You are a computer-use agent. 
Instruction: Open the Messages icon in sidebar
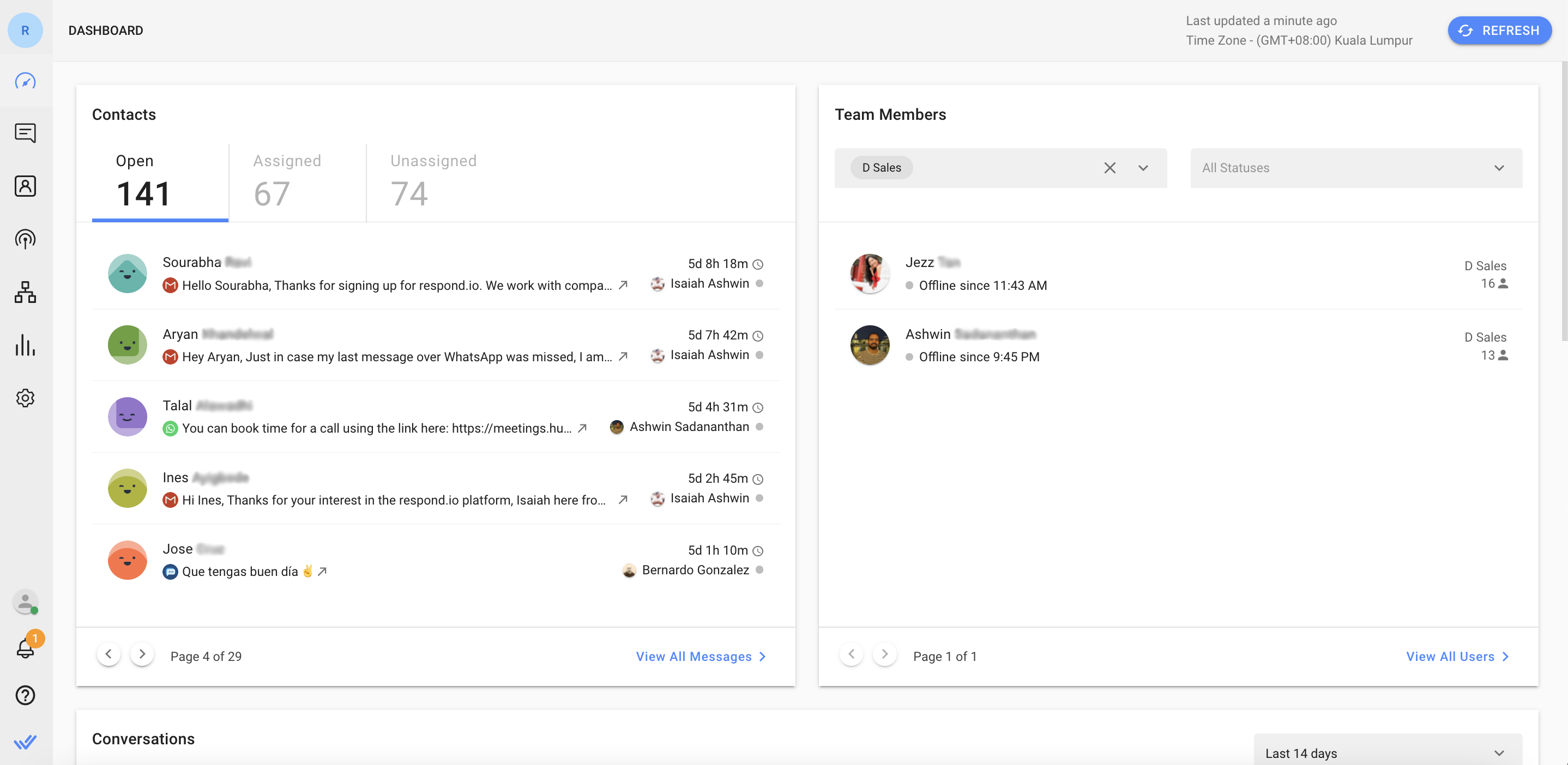pos(25,132)
